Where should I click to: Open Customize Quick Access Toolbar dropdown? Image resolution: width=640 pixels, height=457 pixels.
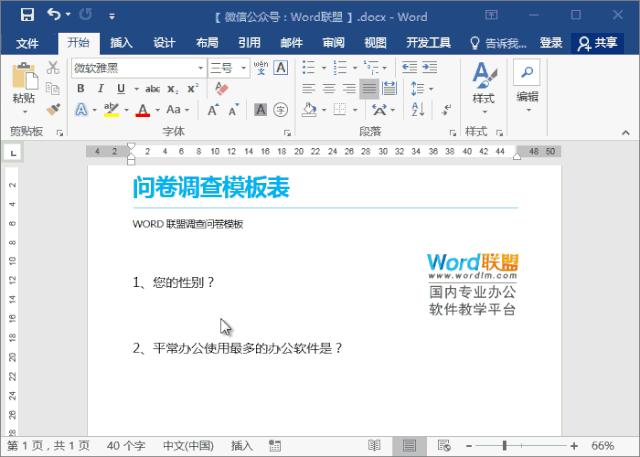pos(111,16)
